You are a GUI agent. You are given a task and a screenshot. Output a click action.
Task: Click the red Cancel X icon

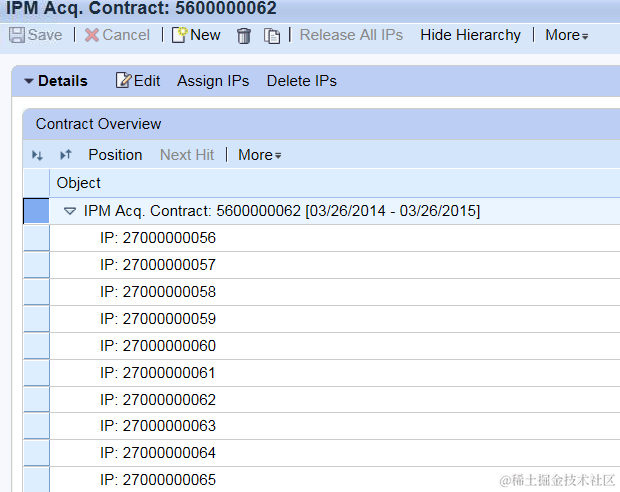tap(92, 35)
